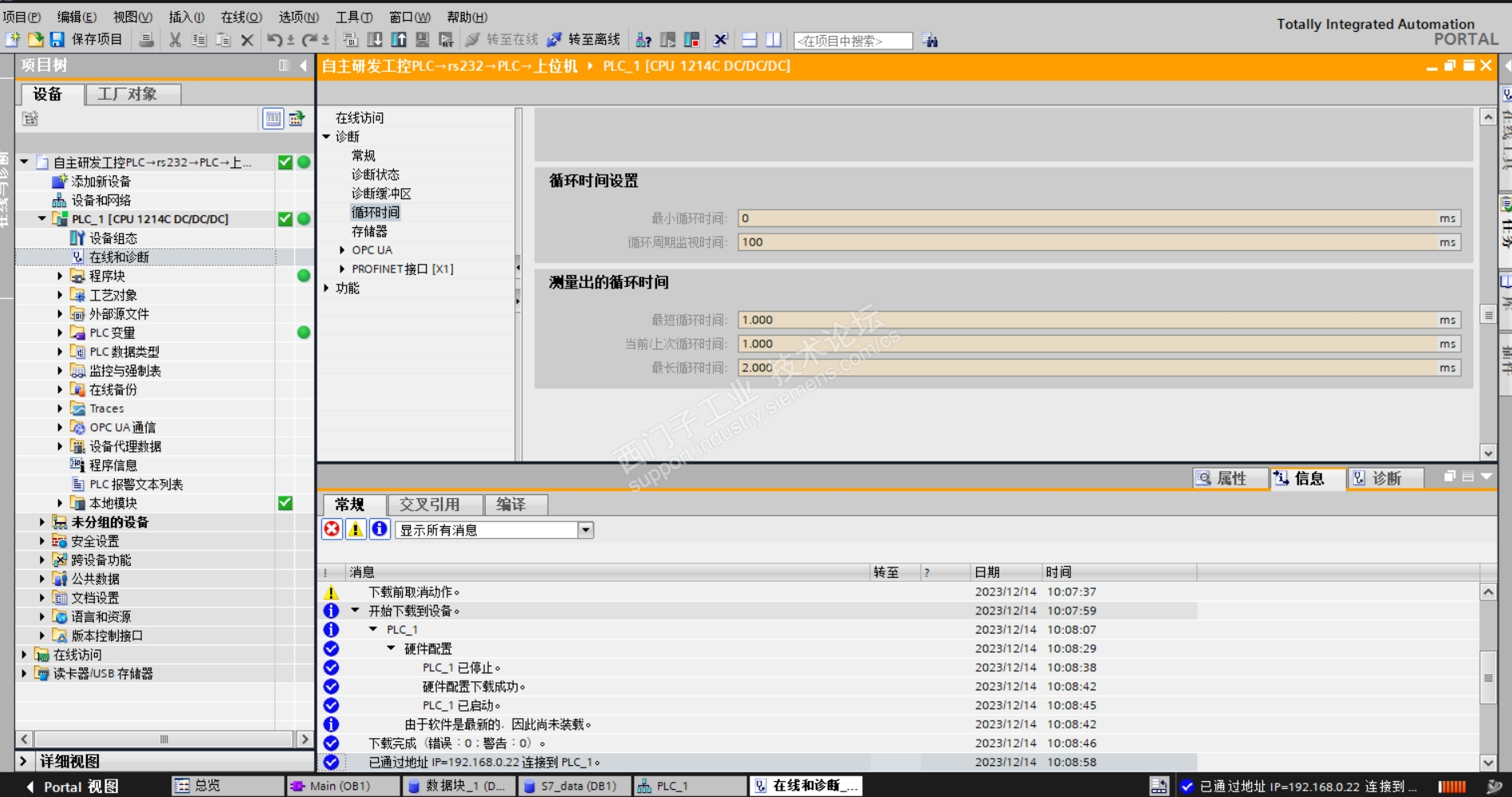1512x797 pixels.
Task: Click the search in project binoculars icon
Action: [x=930, y=40]
